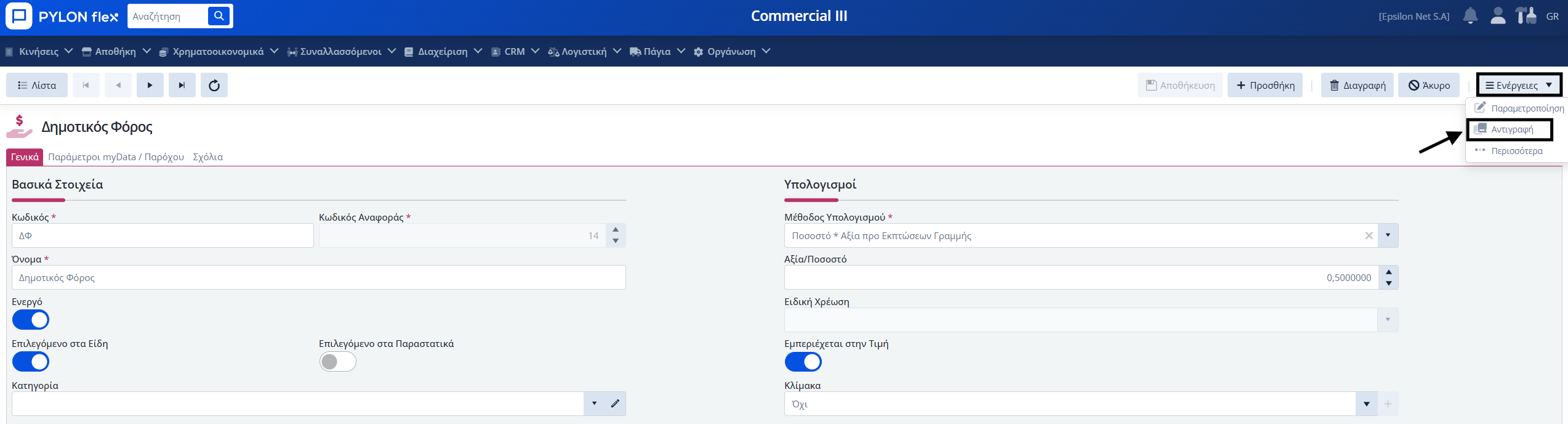Click the Προσθήκη button

[1265, 85]
